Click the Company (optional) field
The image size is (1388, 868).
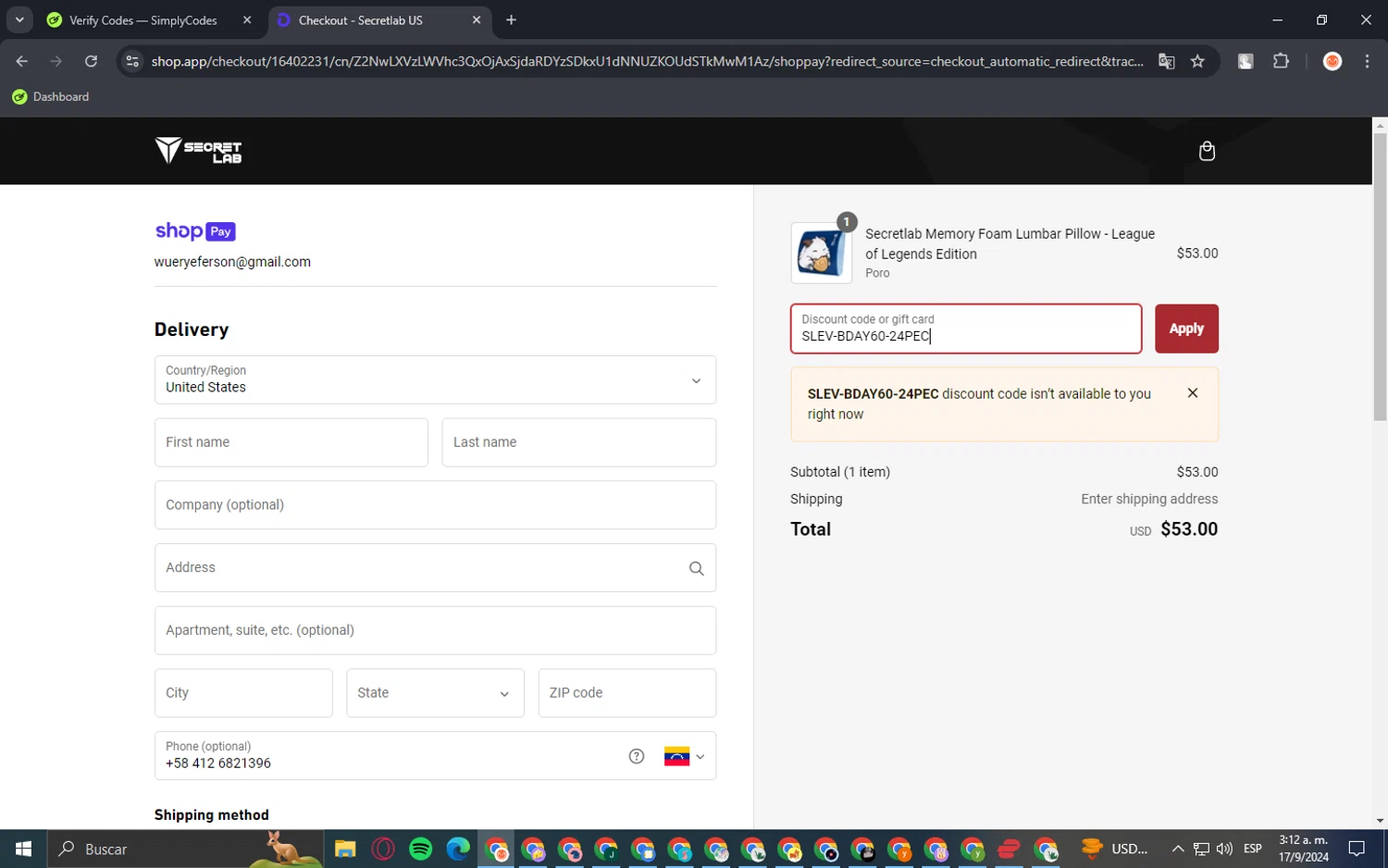(435, 505)
